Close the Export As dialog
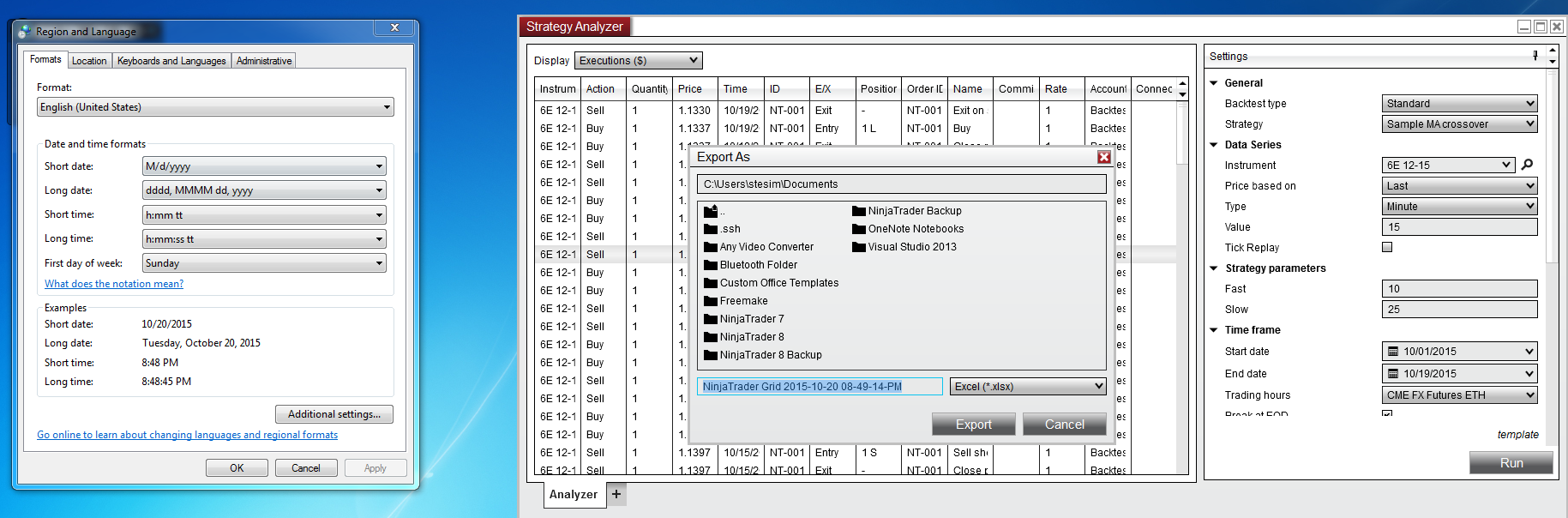 [1104, 157]
